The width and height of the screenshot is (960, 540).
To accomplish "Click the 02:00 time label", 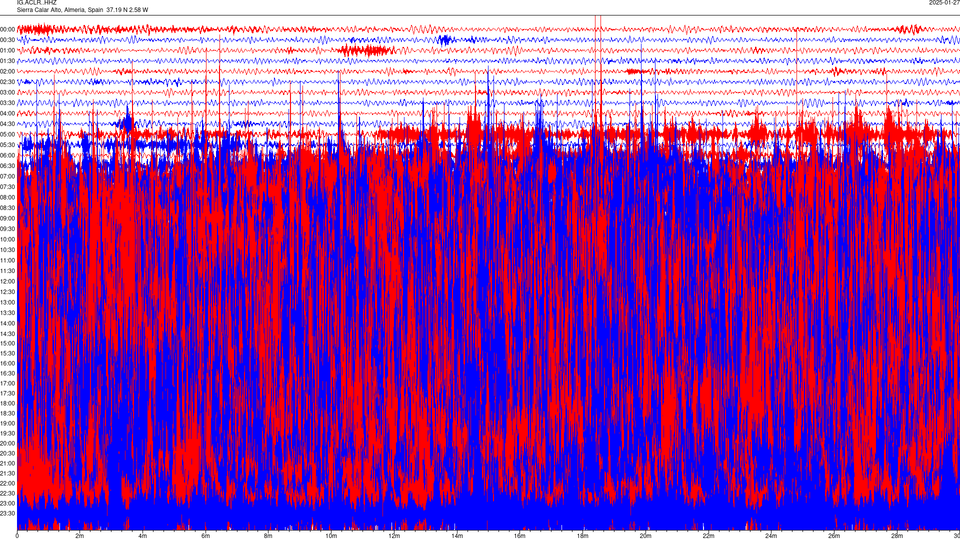I will (8, 71).
